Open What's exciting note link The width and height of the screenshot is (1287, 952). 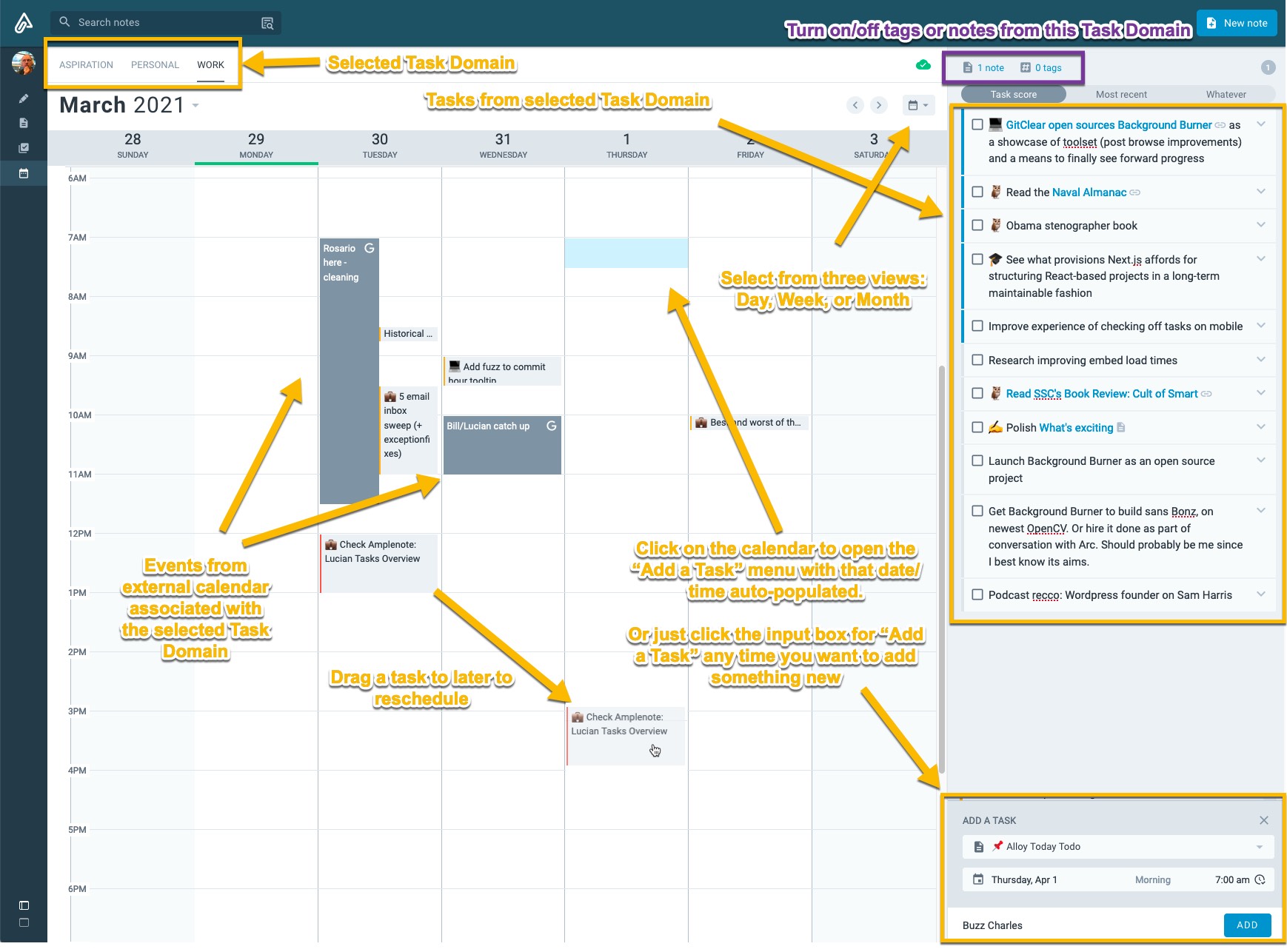[x=1076, y=428]
